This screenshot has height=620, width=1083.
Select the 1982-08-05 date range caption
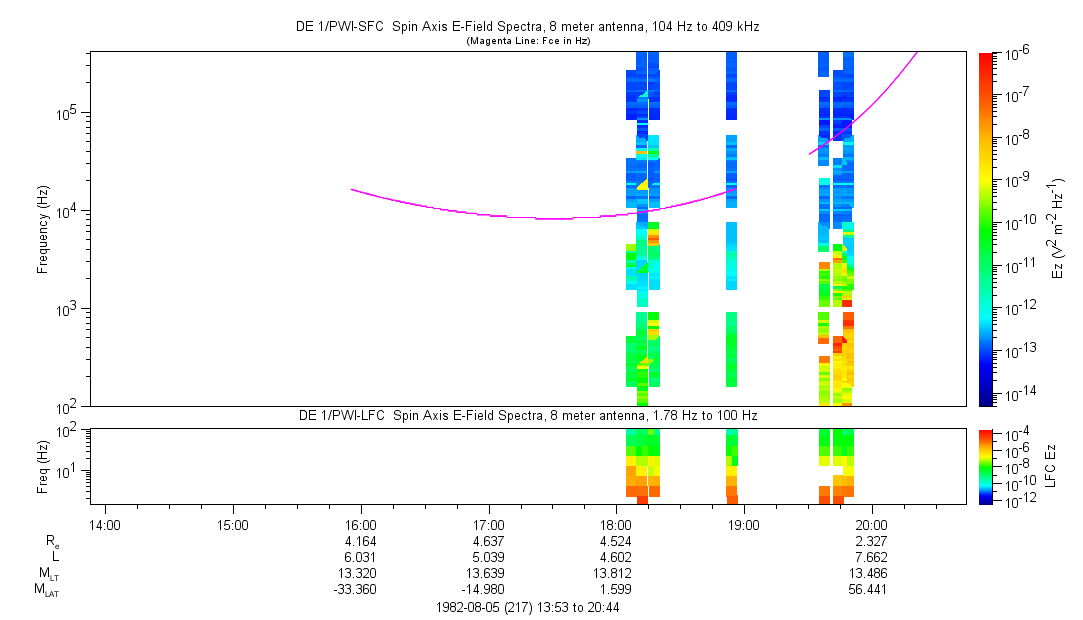[530, 607]
